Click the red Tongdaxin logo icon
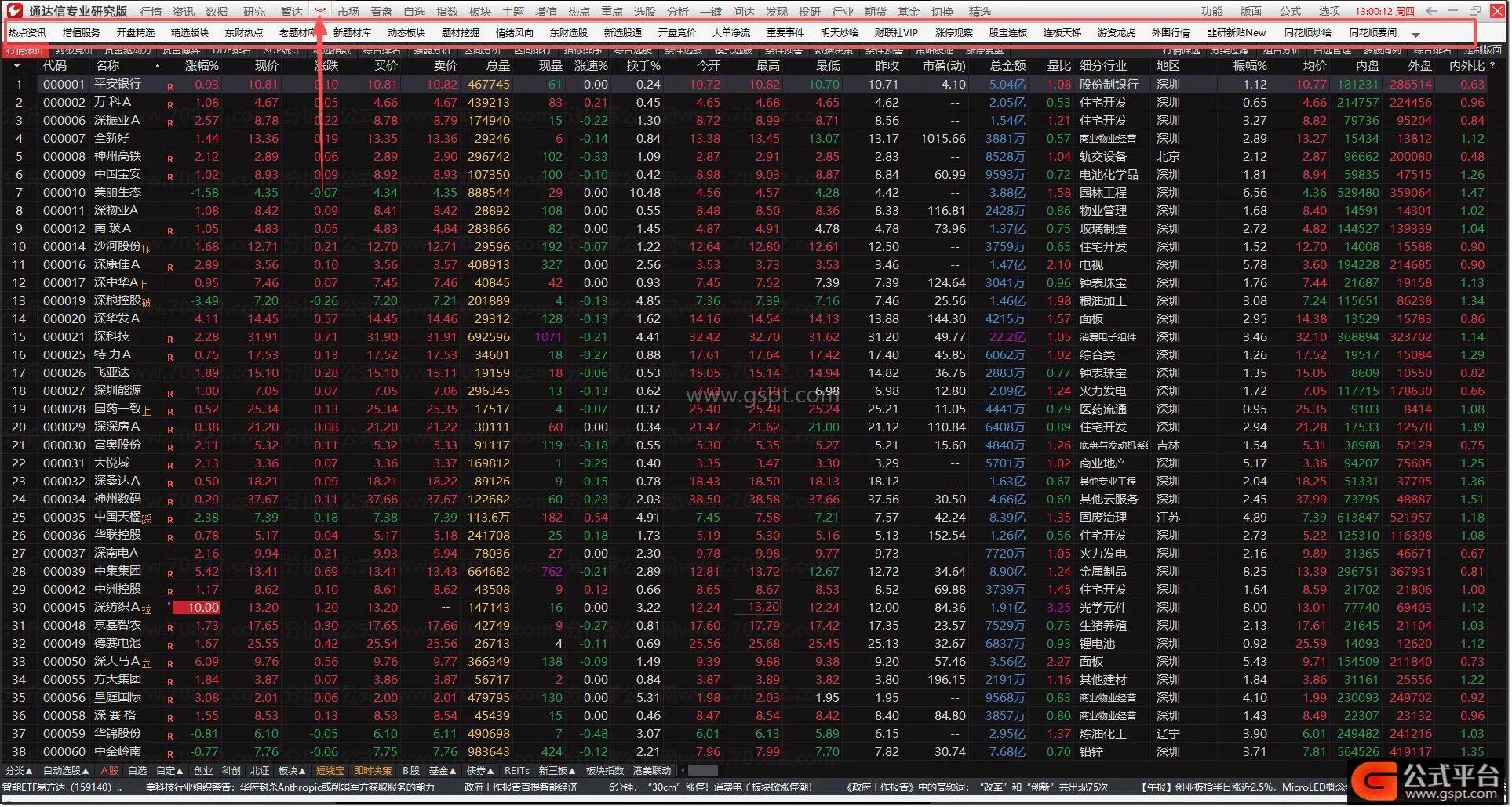1512x807 pixels. (14, 11)
